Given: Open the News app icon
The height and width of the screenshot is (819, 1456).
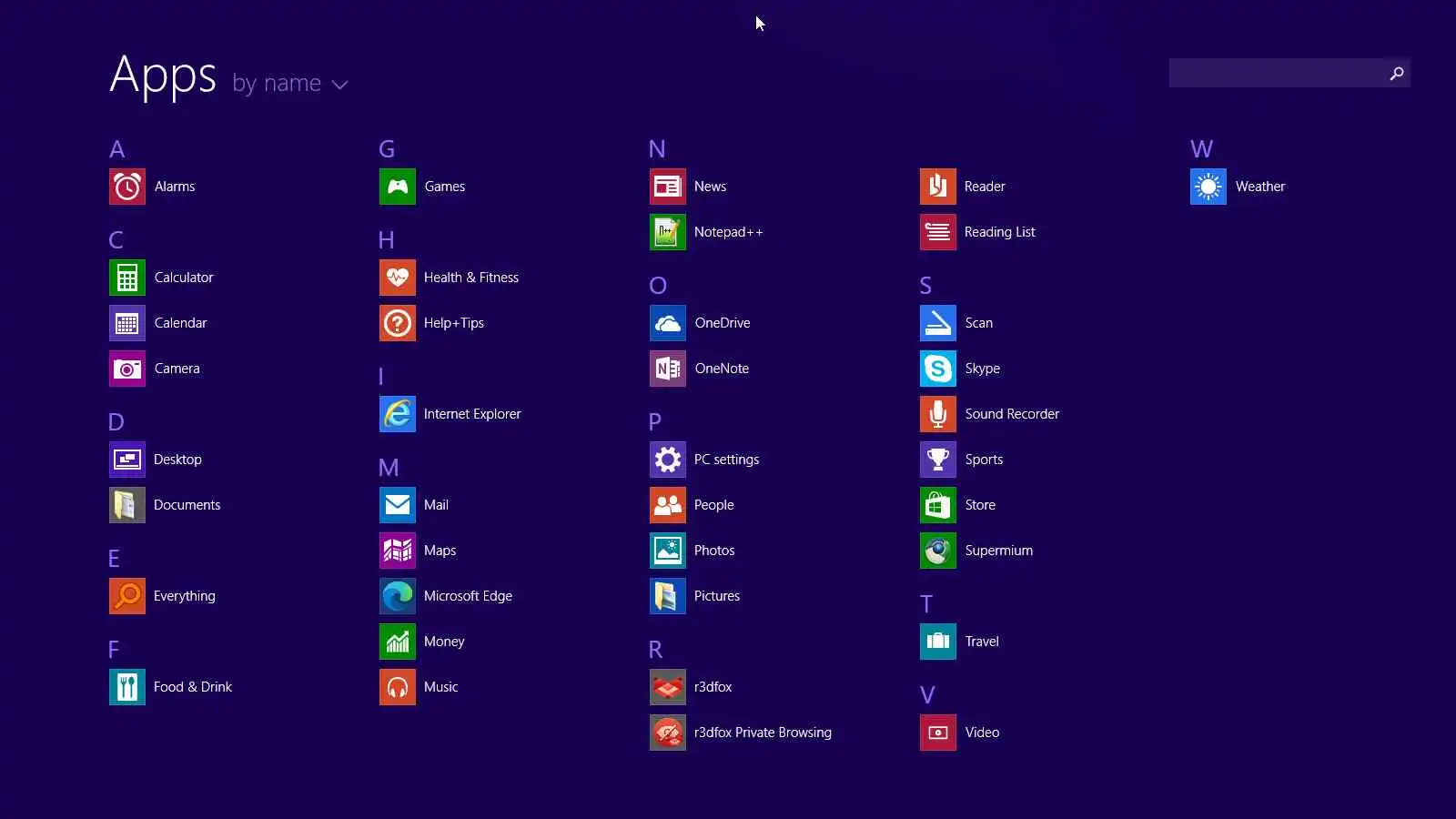Looking at the screenshot, I should 668,187.
